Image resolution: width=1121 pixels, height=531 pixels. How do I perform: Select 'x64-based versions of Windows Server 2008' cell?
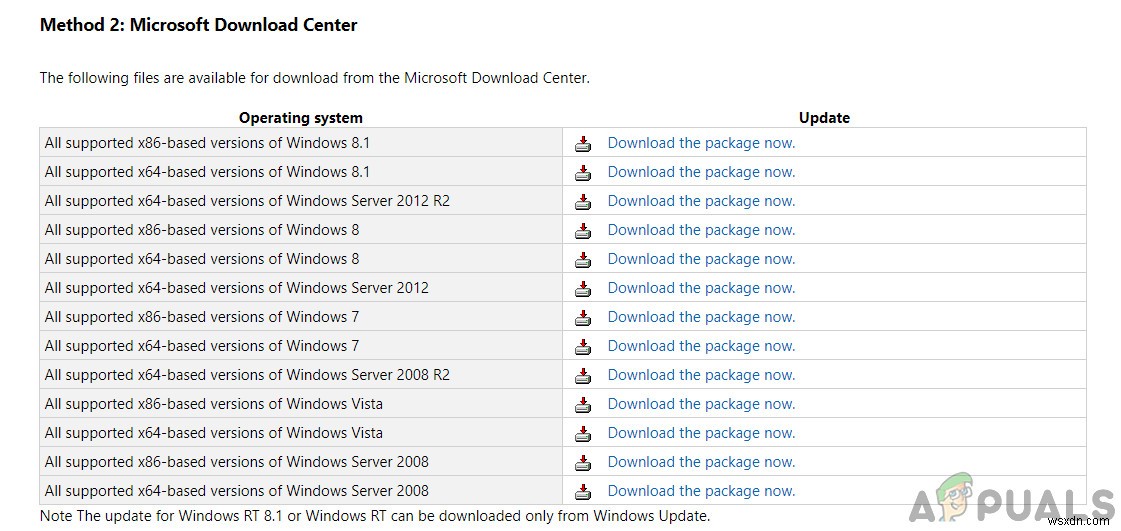tap(301, 491)
